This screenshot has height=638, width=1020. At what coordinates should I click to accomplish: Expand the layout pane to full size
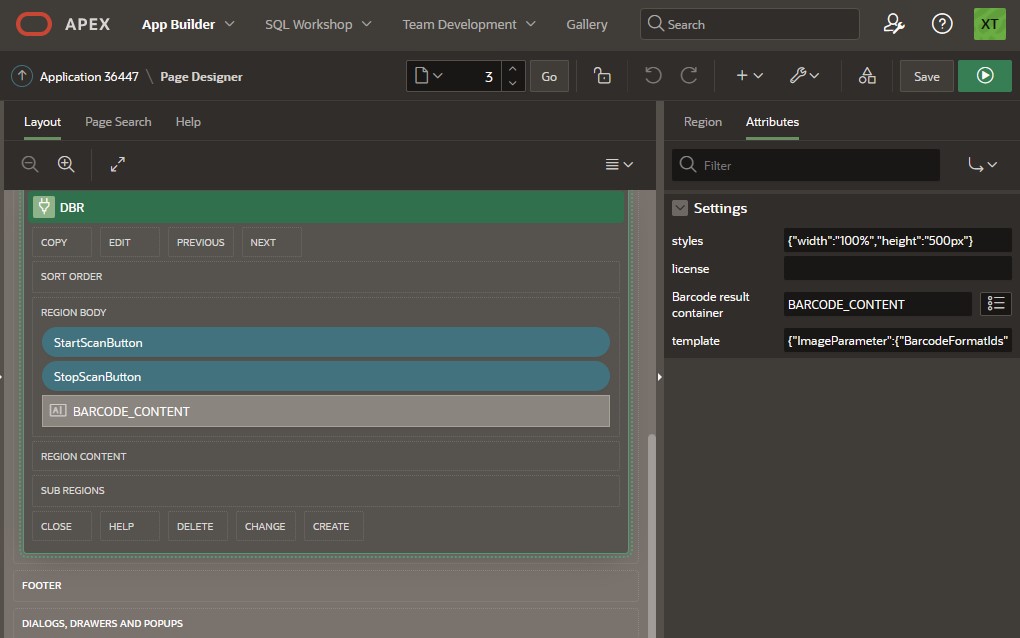pyautogui.click(x=117, y=164)
